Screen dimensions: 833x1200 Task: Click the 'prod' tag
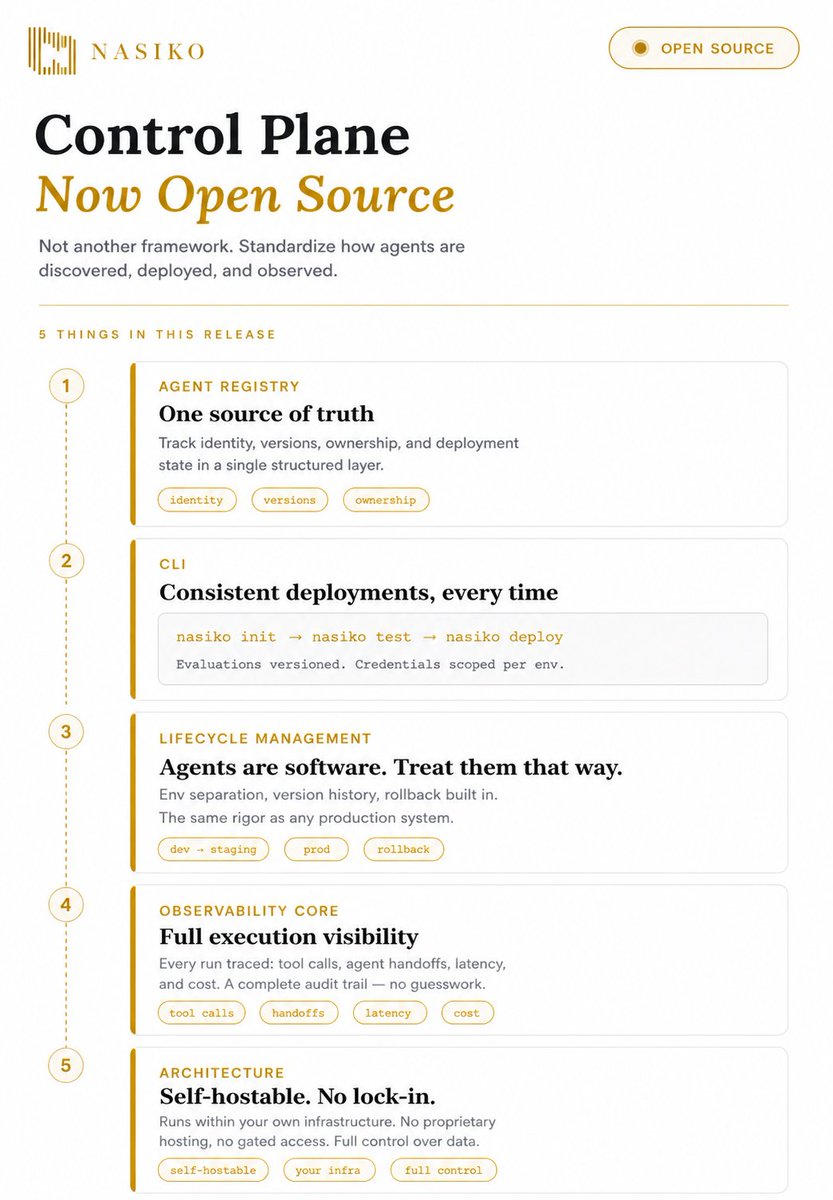(316, 849)
